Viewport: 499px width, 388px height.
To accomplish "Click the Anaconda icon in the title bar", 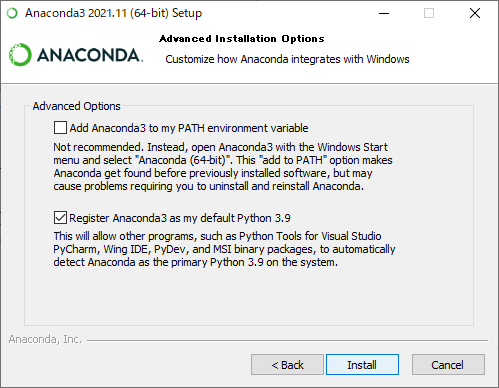I will [12, 13].
